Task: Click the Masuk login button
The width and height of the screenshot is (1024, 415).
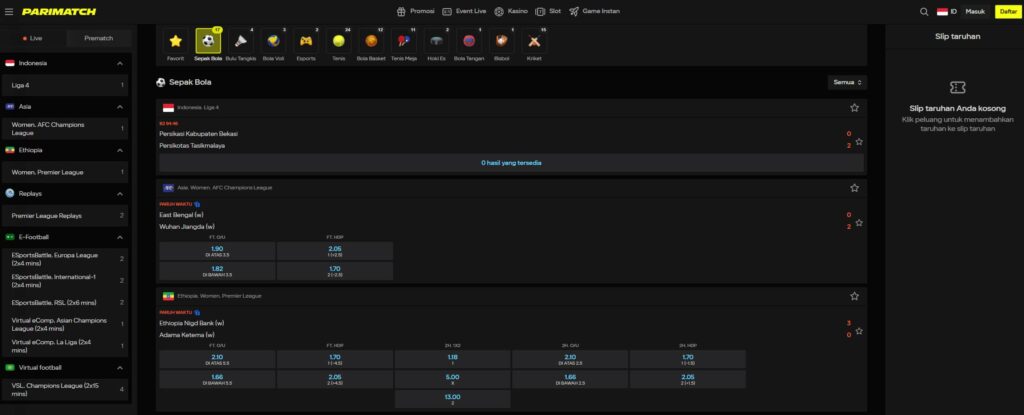Action: pyautogui.click(x=975, y=12)
